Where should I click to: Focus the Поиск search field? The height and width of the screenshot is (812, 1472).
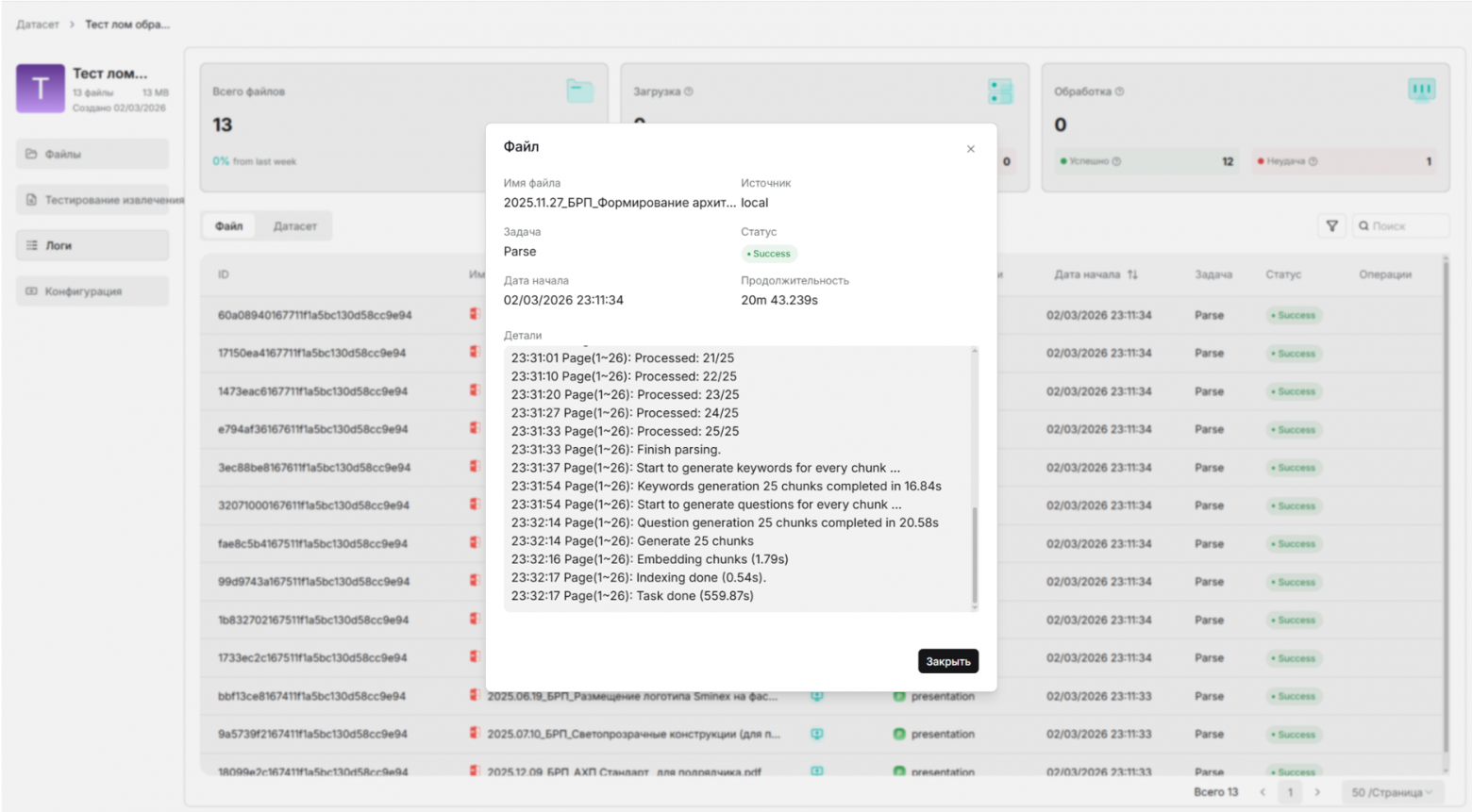pos(1401,226)
